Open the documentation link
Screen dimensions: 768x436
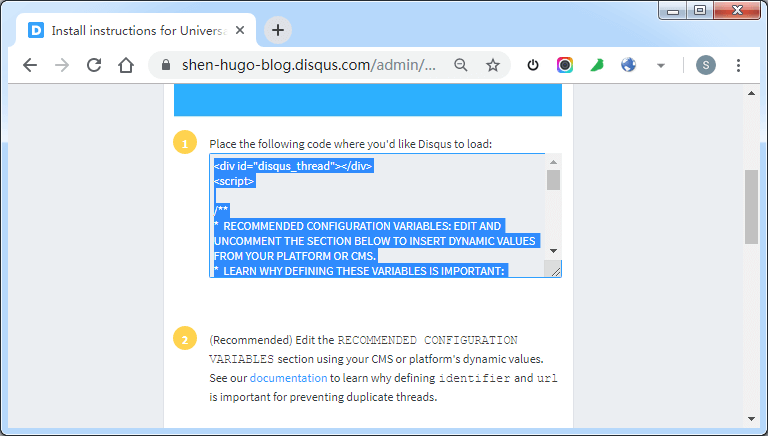(x=288, y=378)
